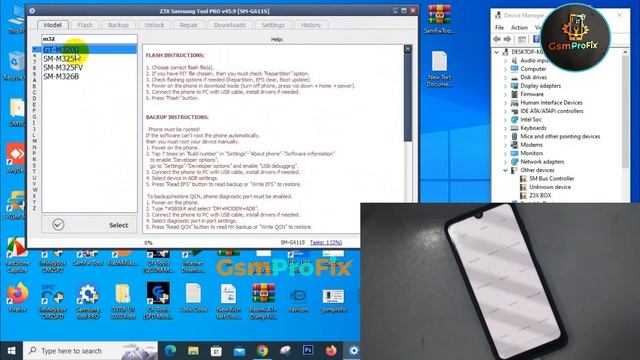Select the Samsung Tool PRO desktop shortcut
Screen dimensions: 640x360
(x=88, y=302)
